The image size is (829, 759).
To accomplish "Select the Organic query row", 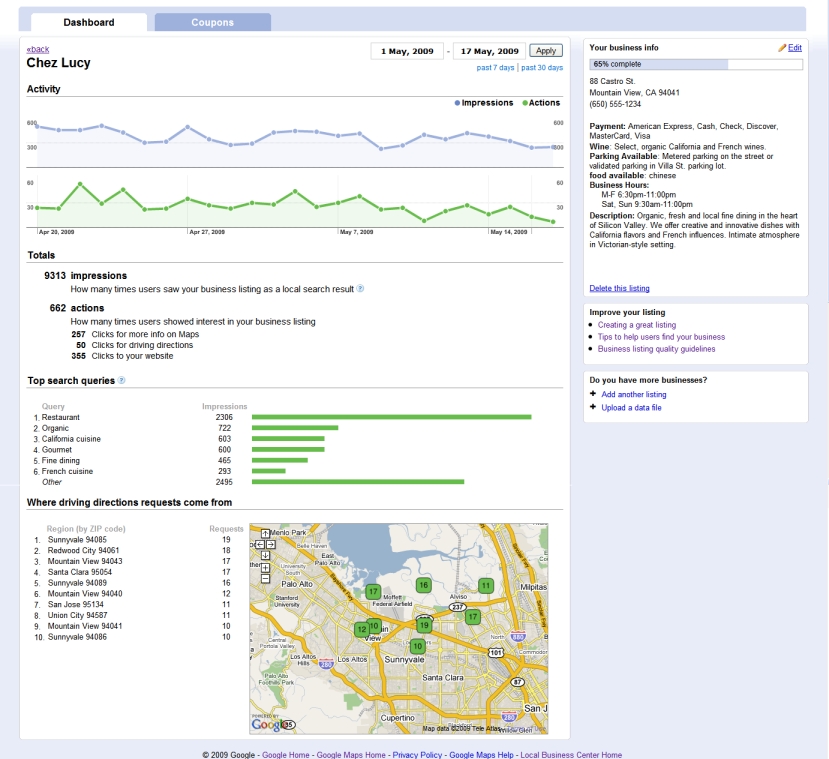I will click(x=185, y=428).
